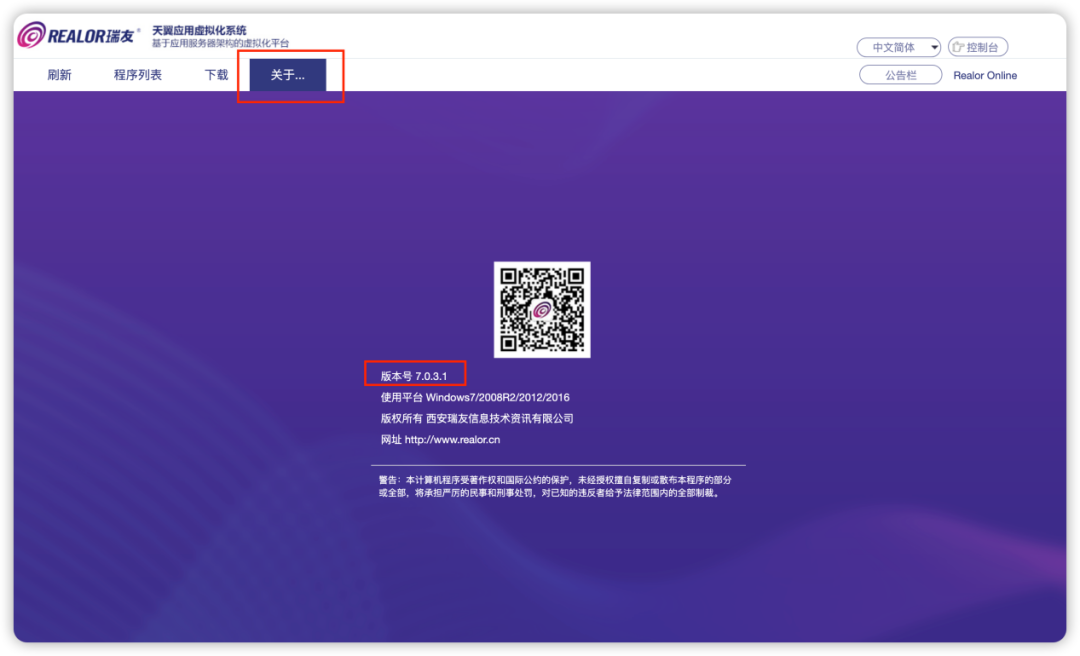The height and width of the screenshot is (656, 1080).
Task: Open the 下载 download tab
Action: [216, 75]
